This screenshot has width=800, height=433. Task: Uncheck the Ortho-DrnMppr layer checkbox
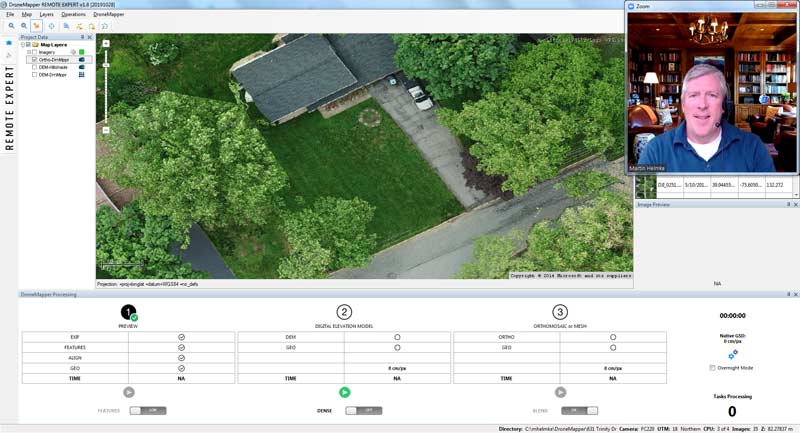(x=34, y=60)
